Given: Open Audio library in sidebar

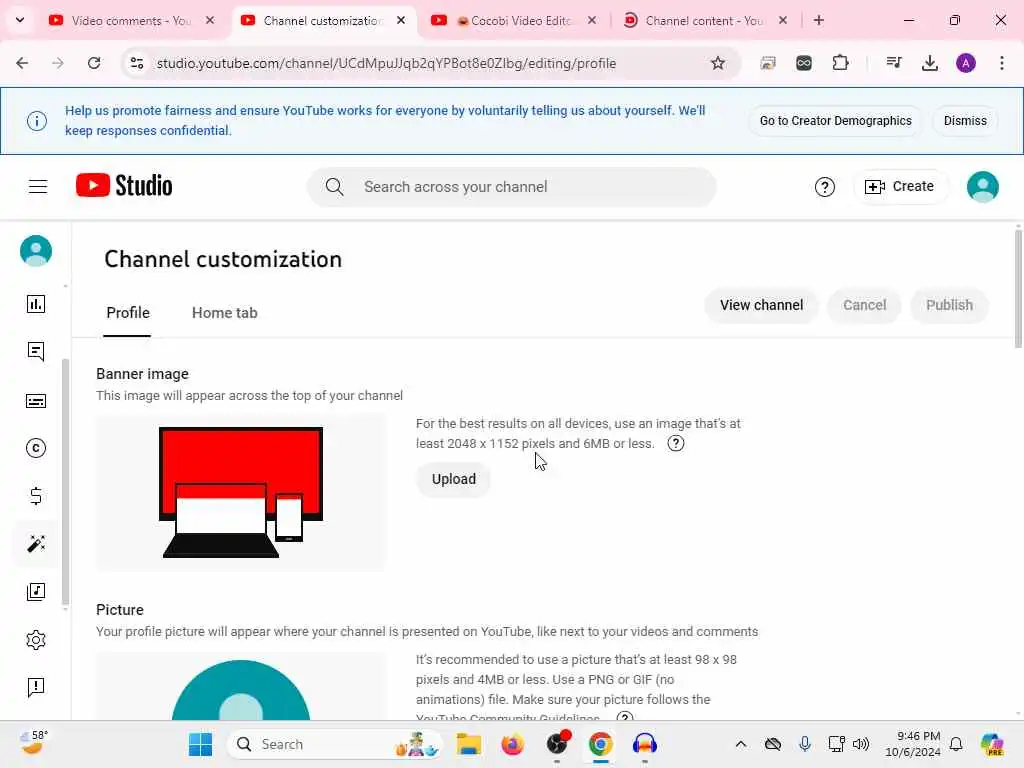Looking at the screenshot, I should click(36, 592).
